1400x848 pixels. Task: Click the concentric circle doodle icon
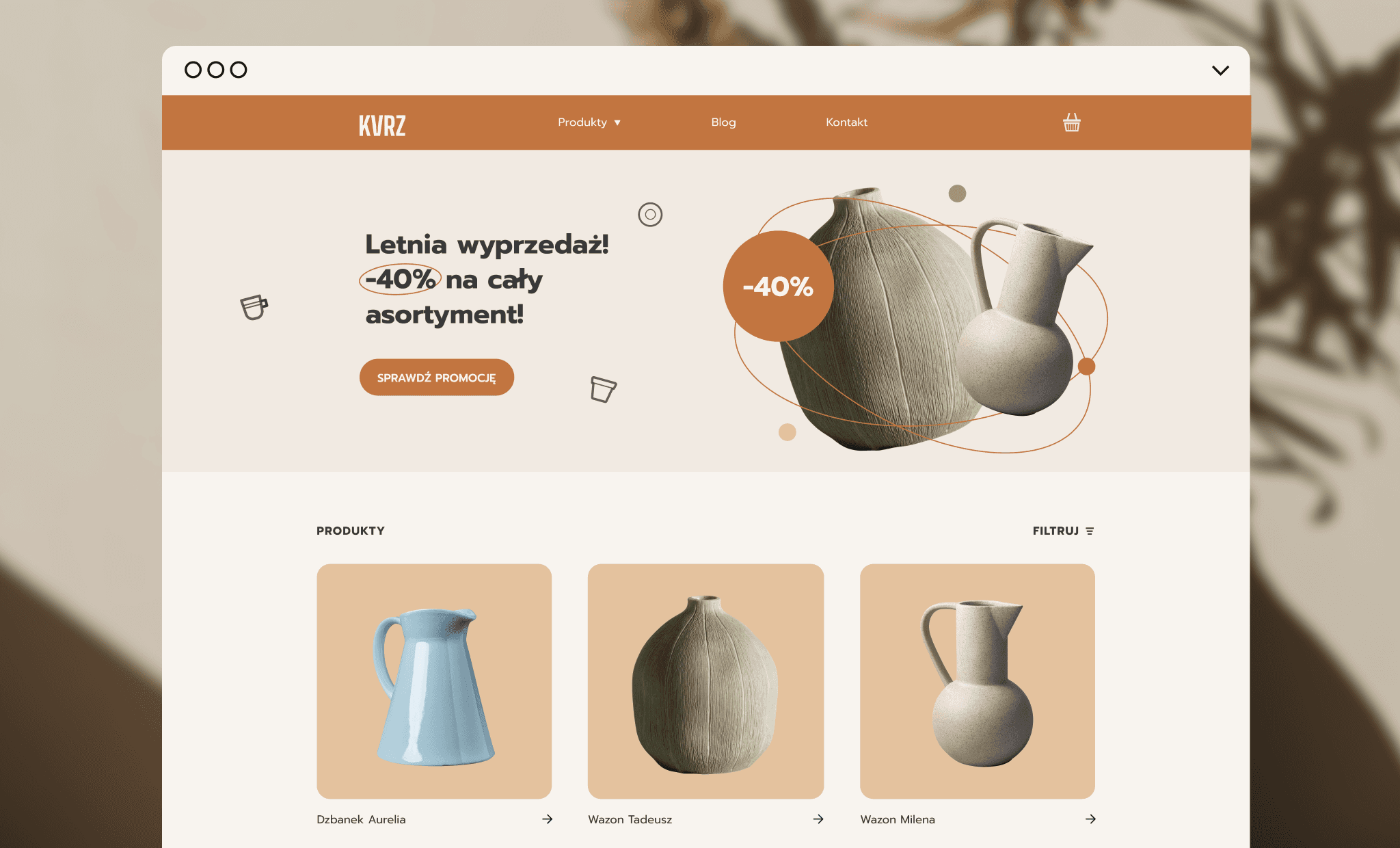click(x=650, y=215)
